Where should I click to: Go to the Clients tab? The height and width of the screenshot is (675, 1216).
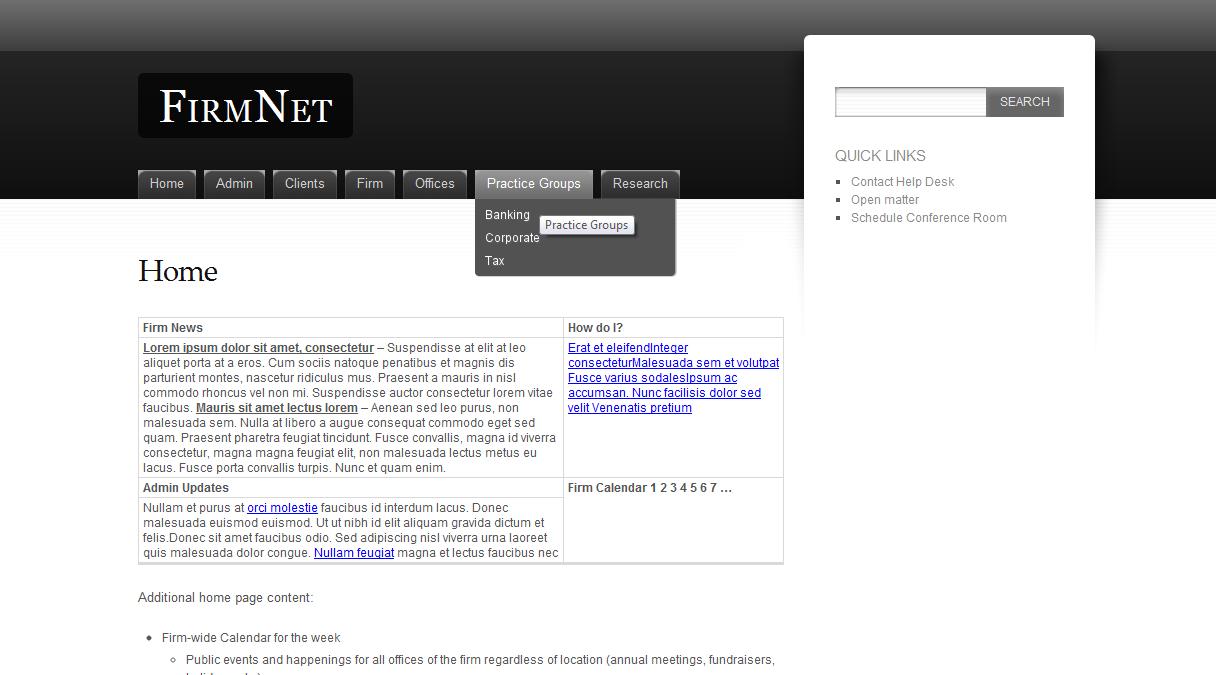point(305,184)
